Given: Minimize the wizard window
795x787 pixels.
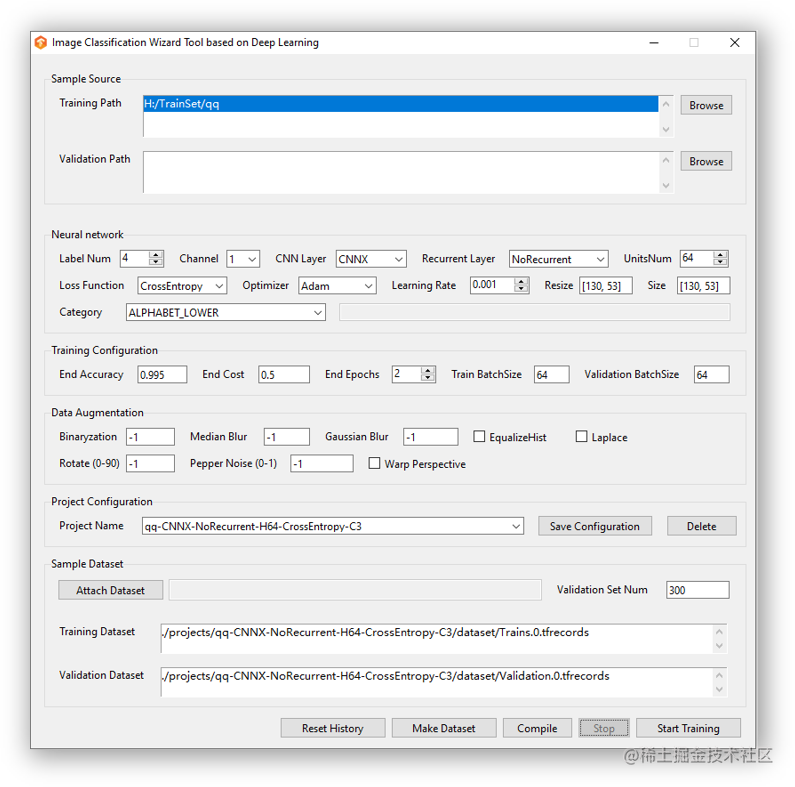Looking at the screenshot, I should pos(654,43).
